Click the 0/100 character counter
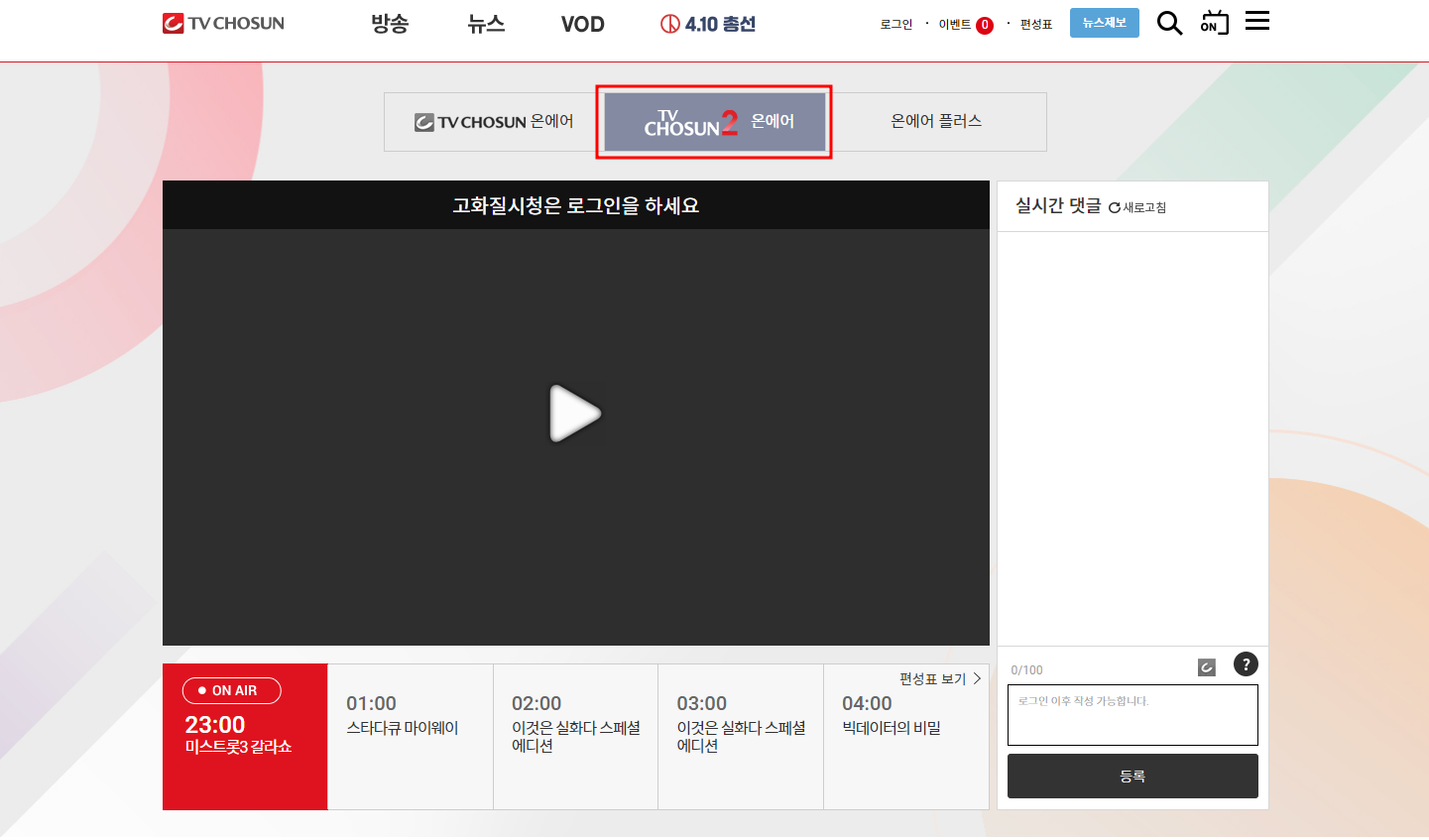 tap(1026, 670)
